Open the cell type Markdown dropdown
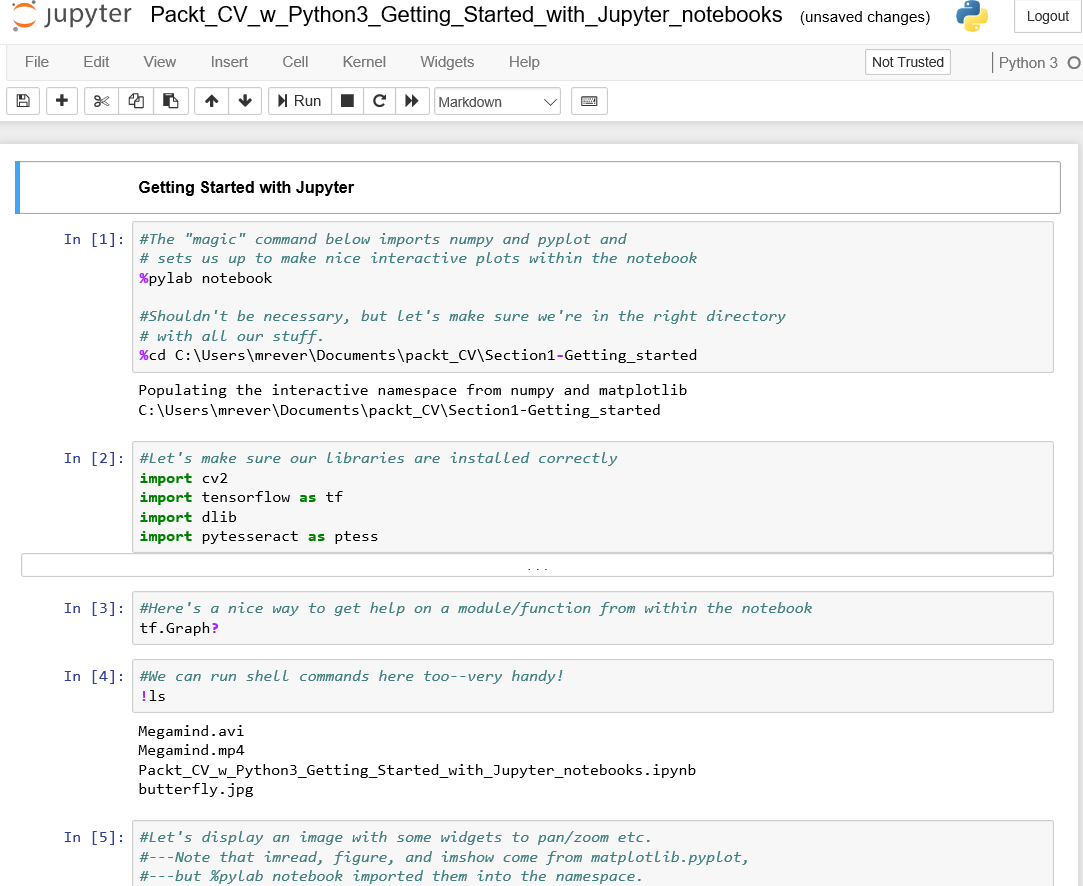Viewport: 1083px width, 886px height. 497,102
